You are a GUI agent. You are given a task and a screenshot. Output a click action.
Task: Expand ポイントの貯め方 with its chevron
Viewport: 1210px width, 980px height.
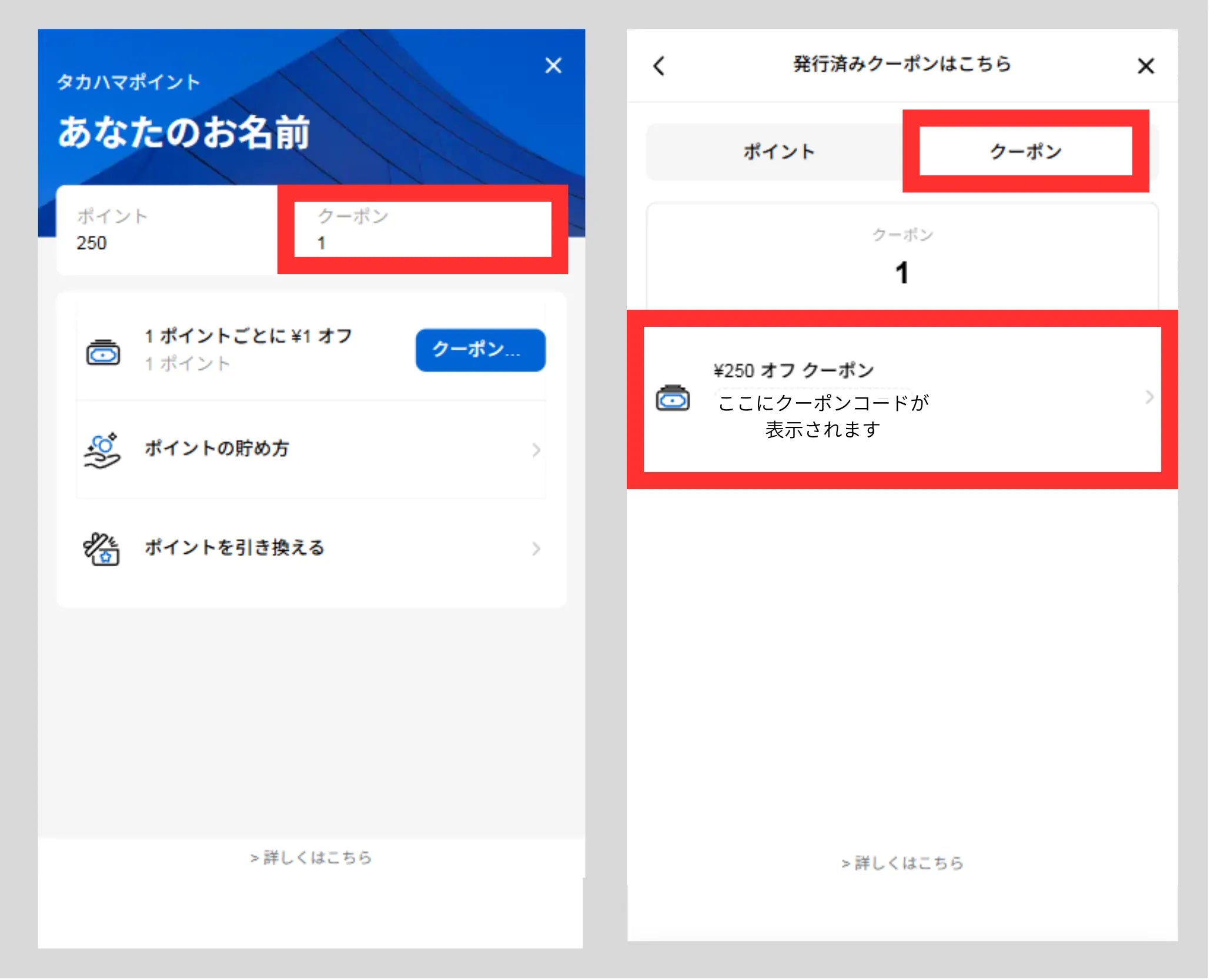pyautogui.click(x=536, y=451)
